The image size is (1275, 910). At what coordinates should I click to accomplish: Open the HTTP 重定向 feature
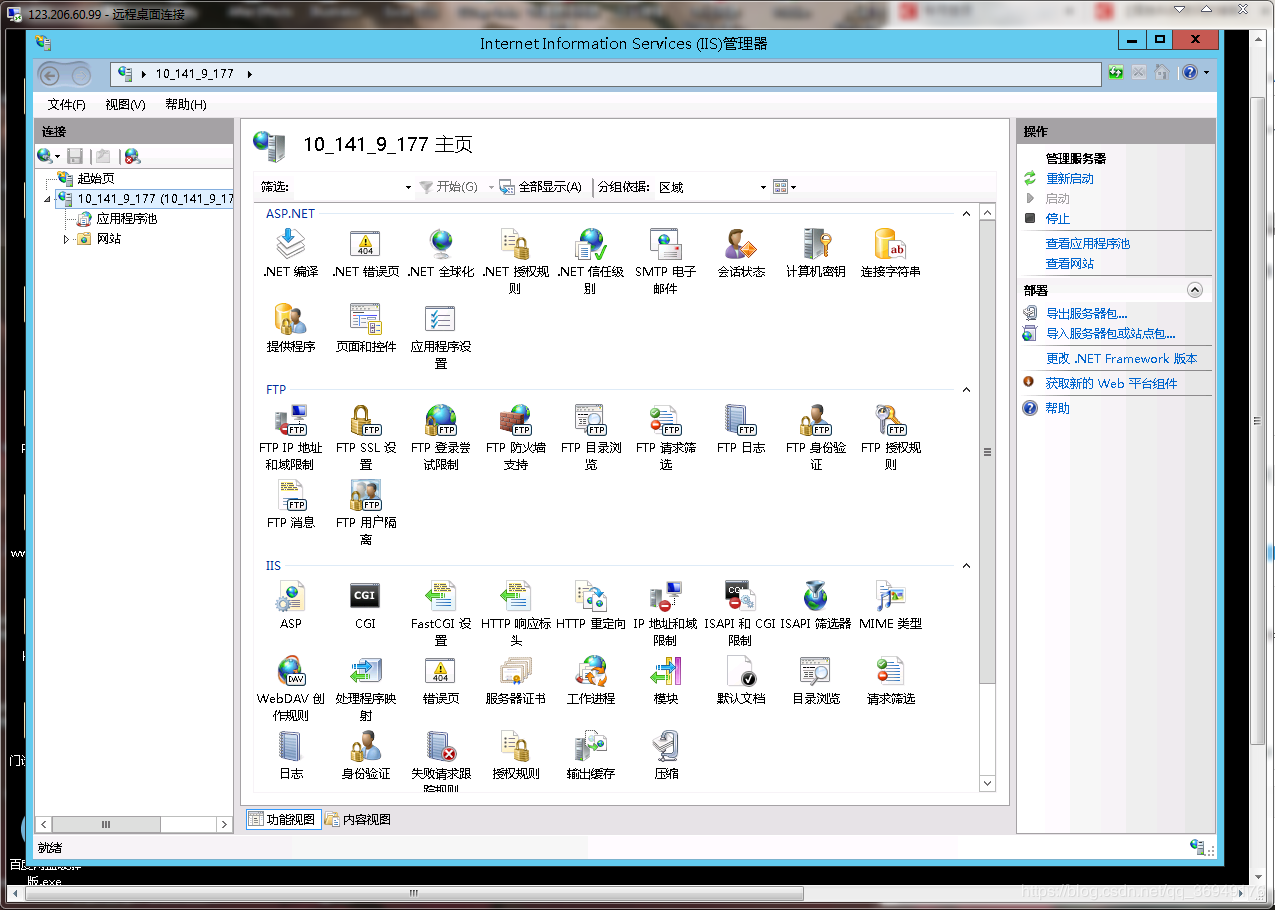point(590,605)
